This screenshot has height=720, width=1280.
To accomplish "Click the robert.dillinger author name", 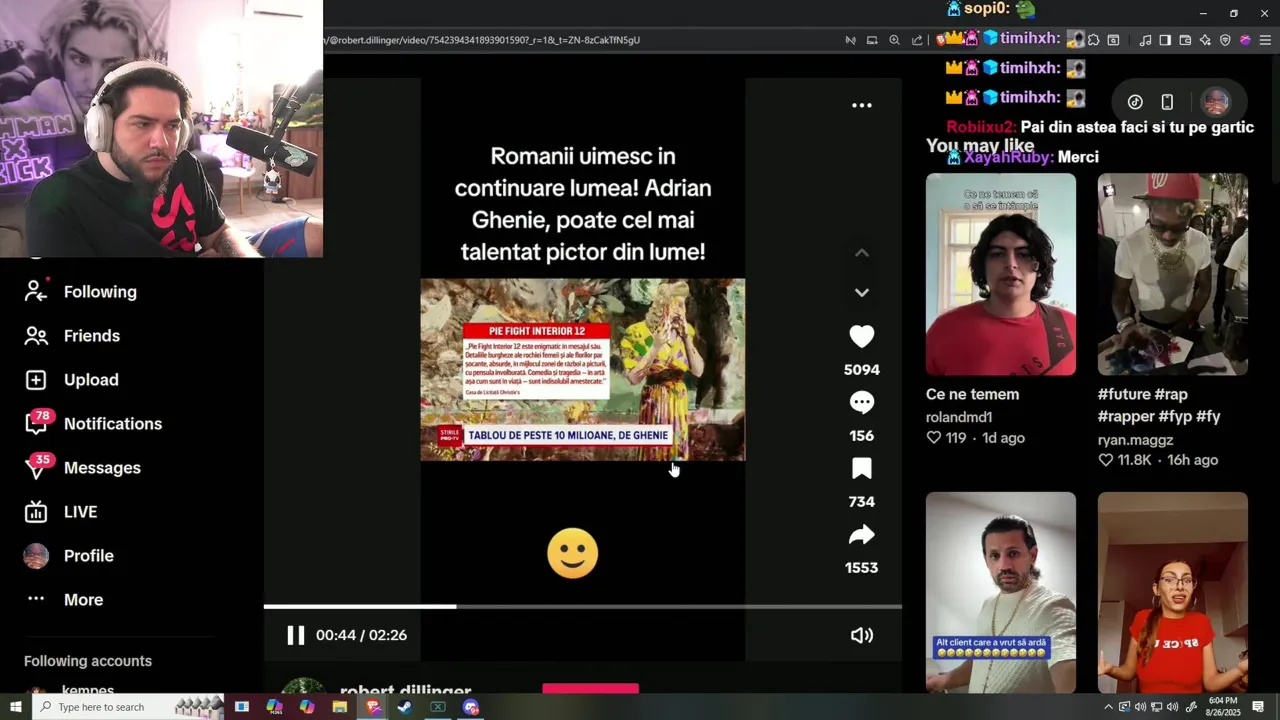I will 405,689.
